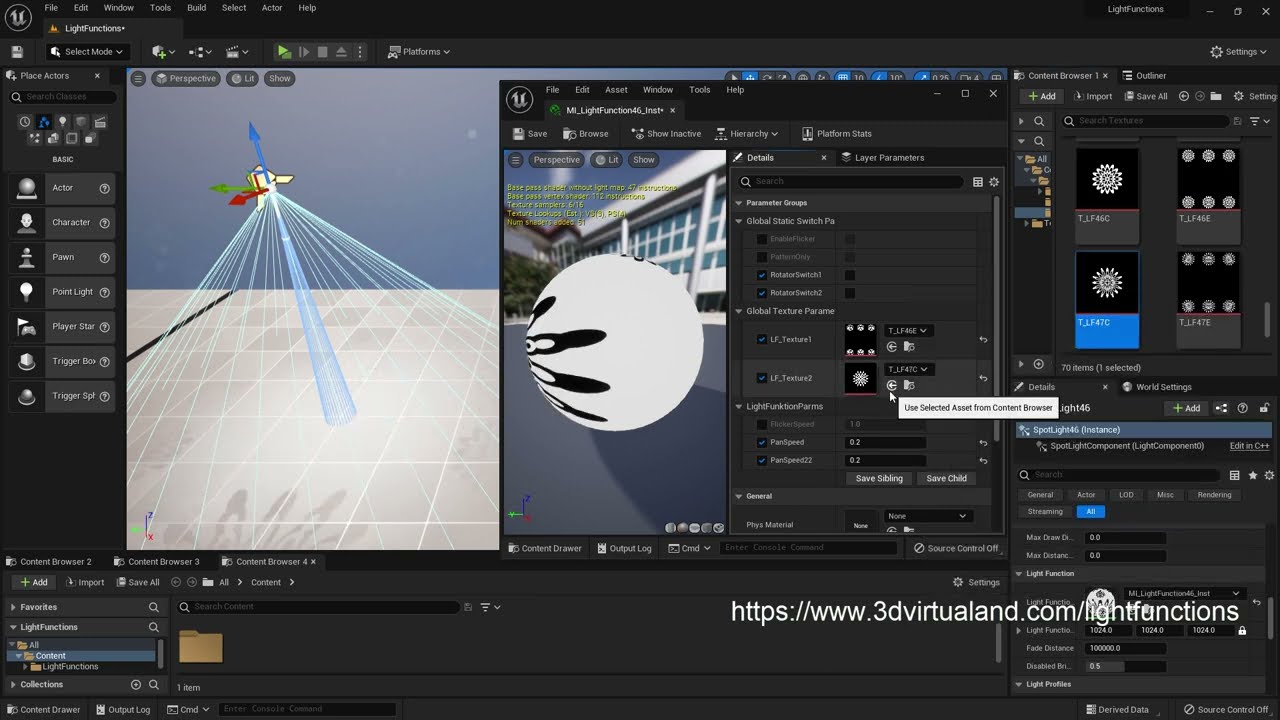1280x720 pixels.
Task: Browse to LF_Texture1 asset in Content Browser
Action: [909, 347]
